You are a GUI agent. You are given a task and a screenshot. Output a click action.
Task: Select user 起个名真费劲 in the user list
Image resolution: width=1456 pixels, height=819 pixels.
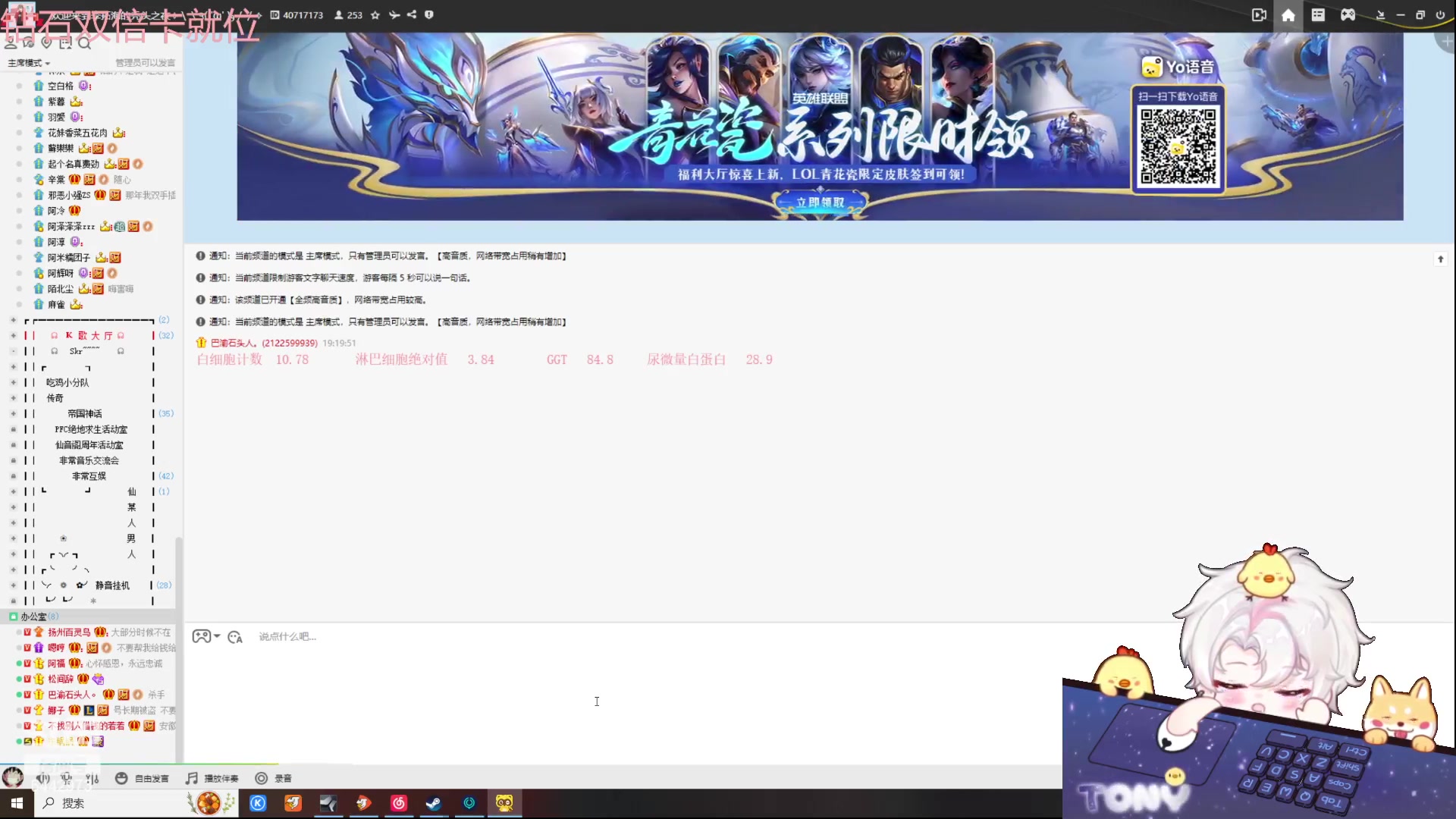click(74, 164)
